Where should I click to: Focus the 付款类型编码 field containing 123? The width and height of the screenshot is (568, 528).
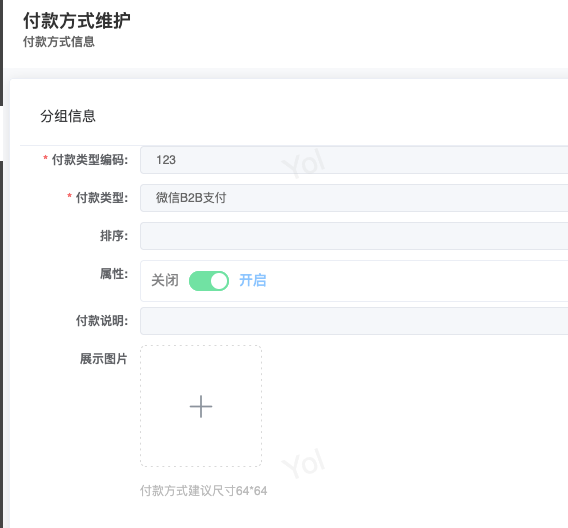point(354,160)
